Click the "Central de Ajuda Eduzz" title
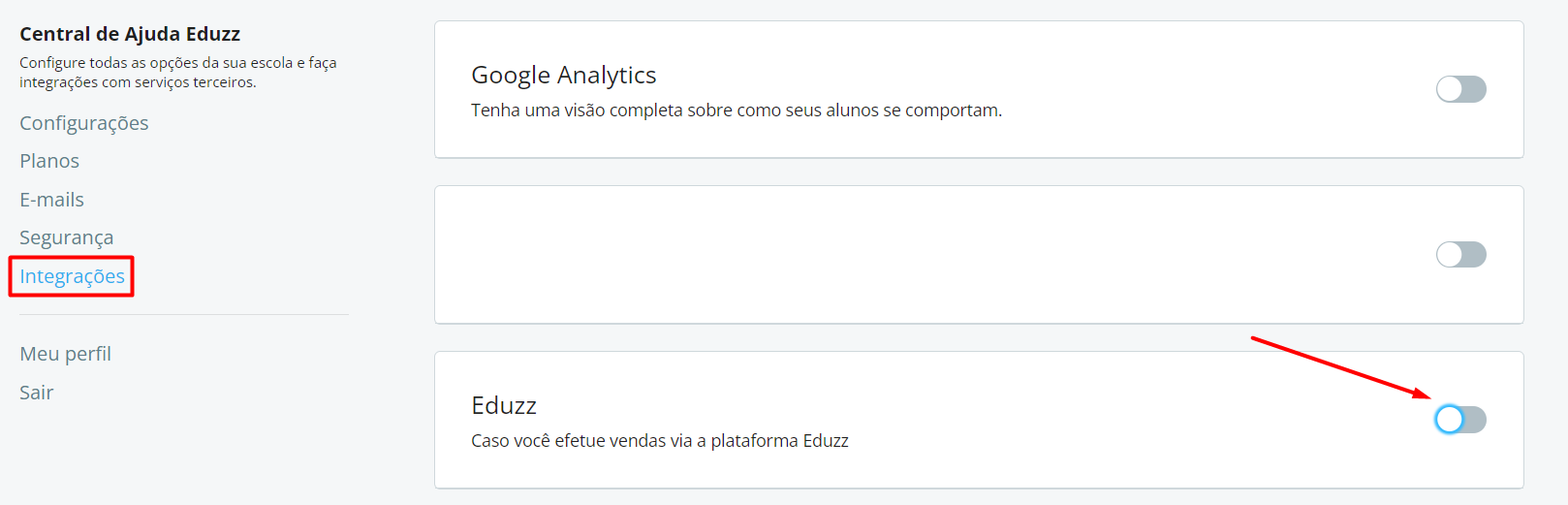This screenshot has height=505, width=1568. click(130, 34)
